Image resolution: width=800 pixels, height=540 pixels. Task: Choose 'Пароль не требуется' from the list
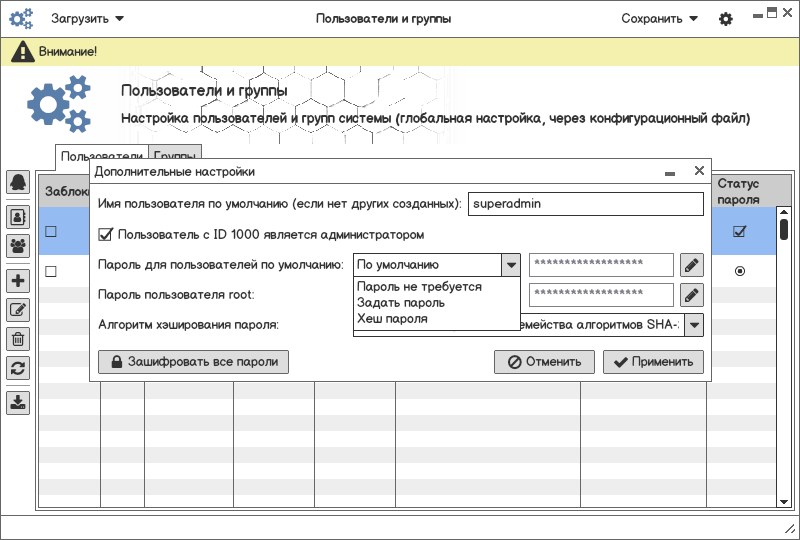point(419,287)
